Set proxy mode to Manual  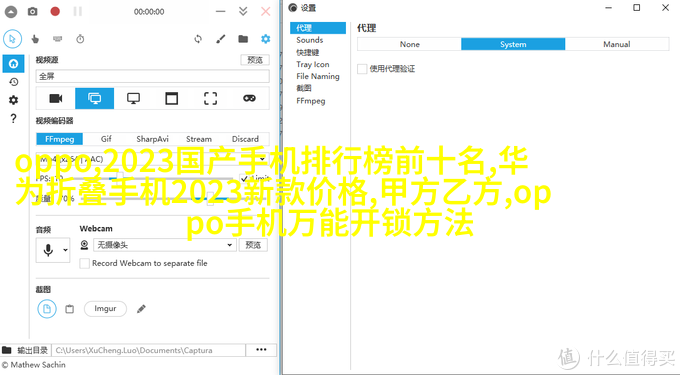(x=617, y=44)
